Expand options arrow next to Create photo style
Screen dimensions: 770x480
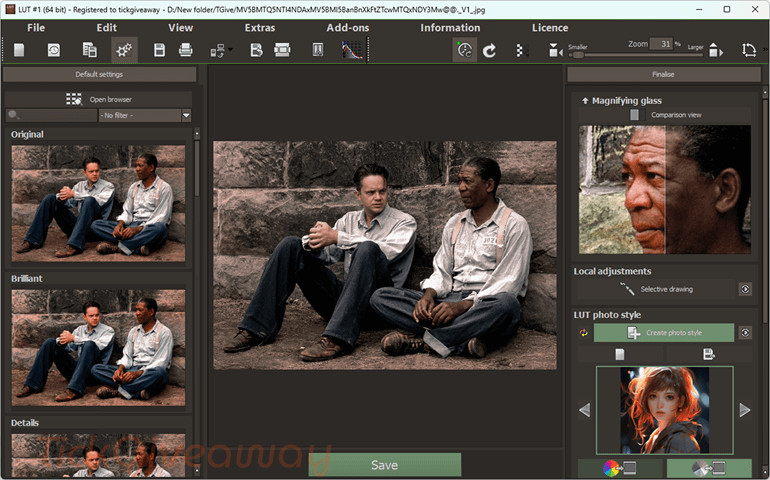point(745,333)
